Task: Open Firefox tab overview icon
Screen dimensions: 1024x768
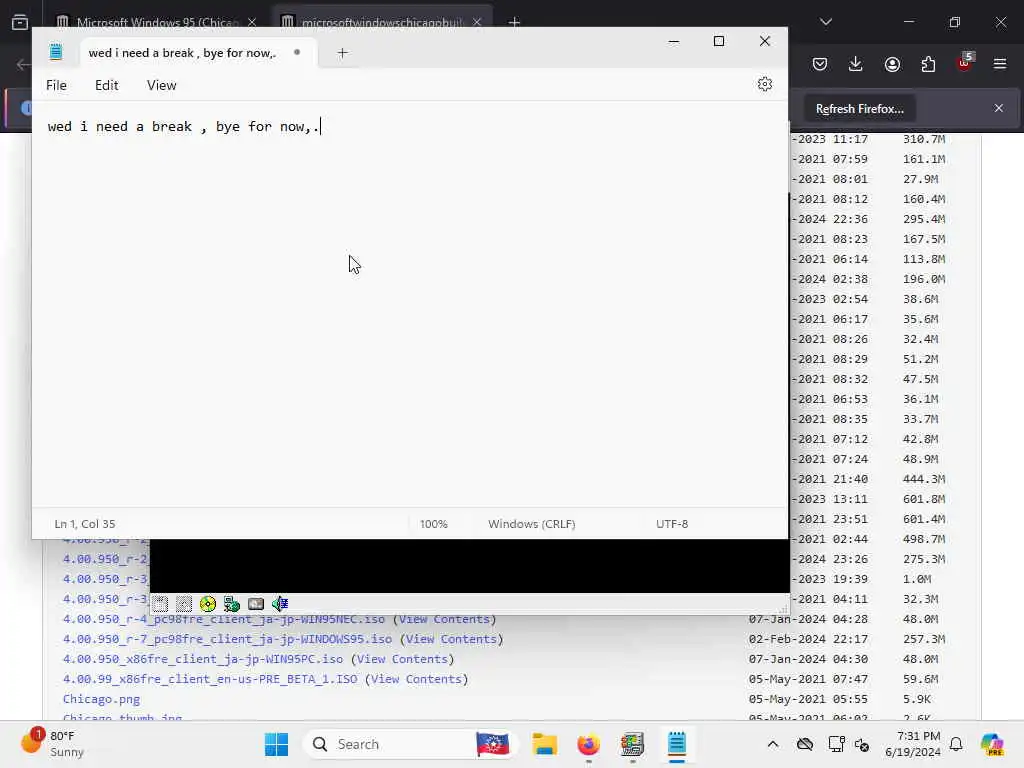Action: tap(20, 22)
